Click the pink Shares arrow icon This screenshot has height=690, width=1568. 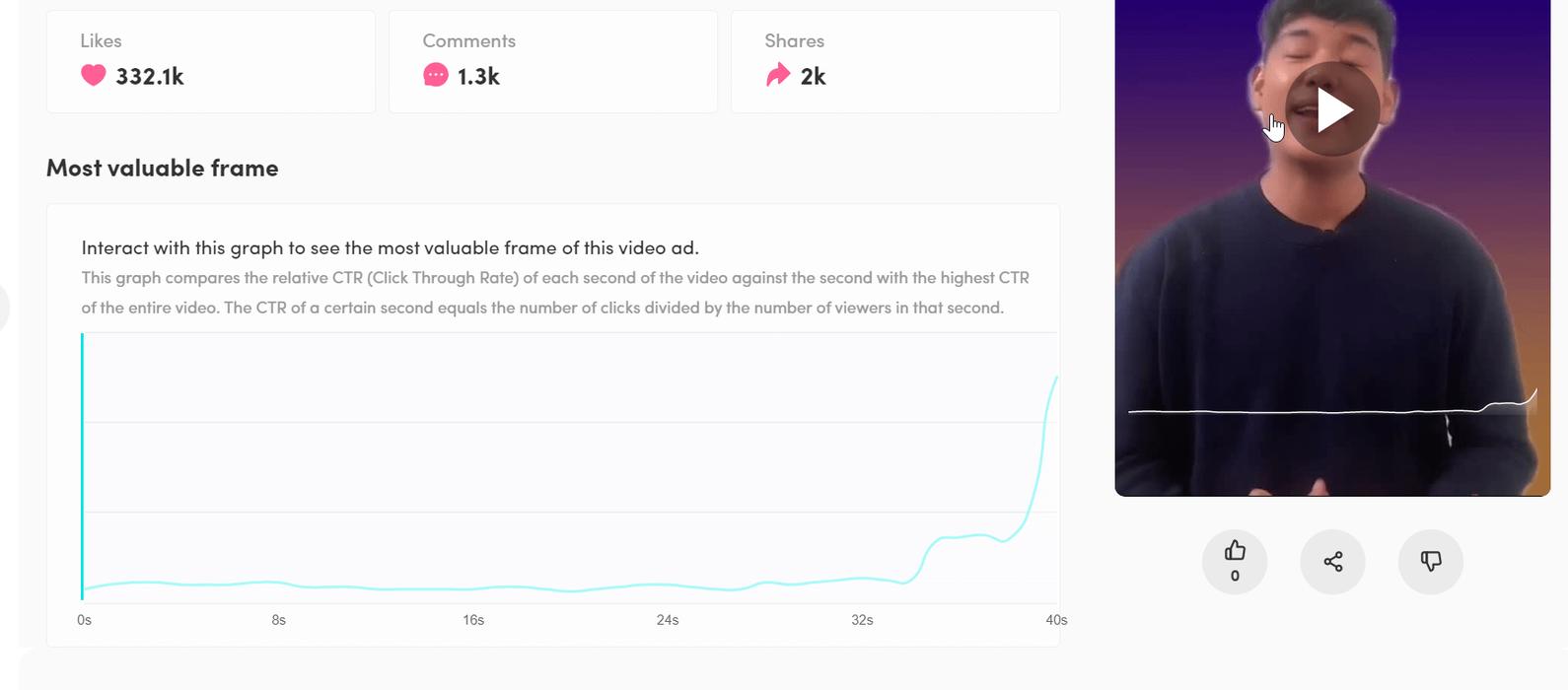pyautogui.click(x=778, y=75)
